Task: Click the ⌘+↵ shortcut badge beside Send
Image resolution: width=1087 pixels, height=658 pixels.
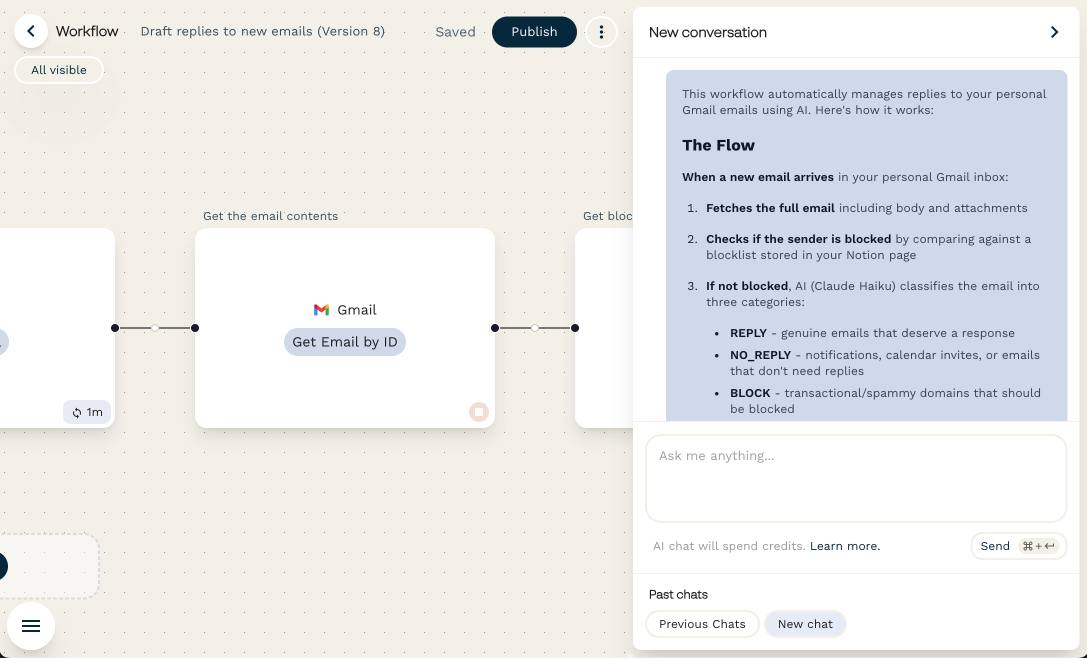Action: pyautogui.click(x=1040, y=545)
